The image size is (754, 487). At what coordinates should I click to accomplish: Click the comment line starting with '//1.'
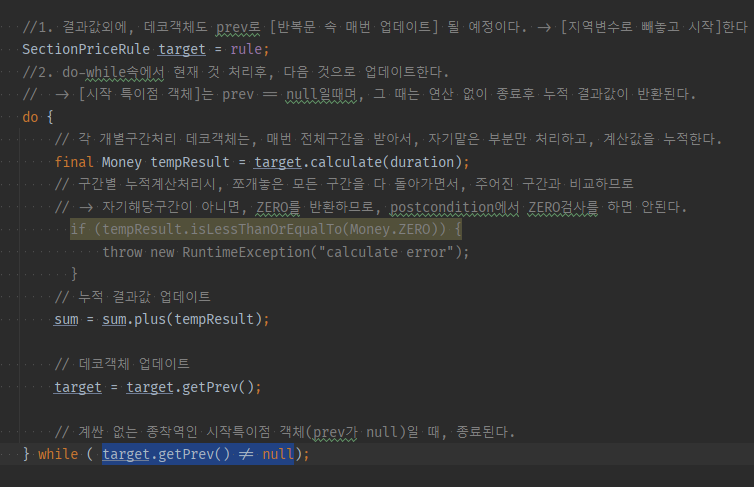click(385, 27)
